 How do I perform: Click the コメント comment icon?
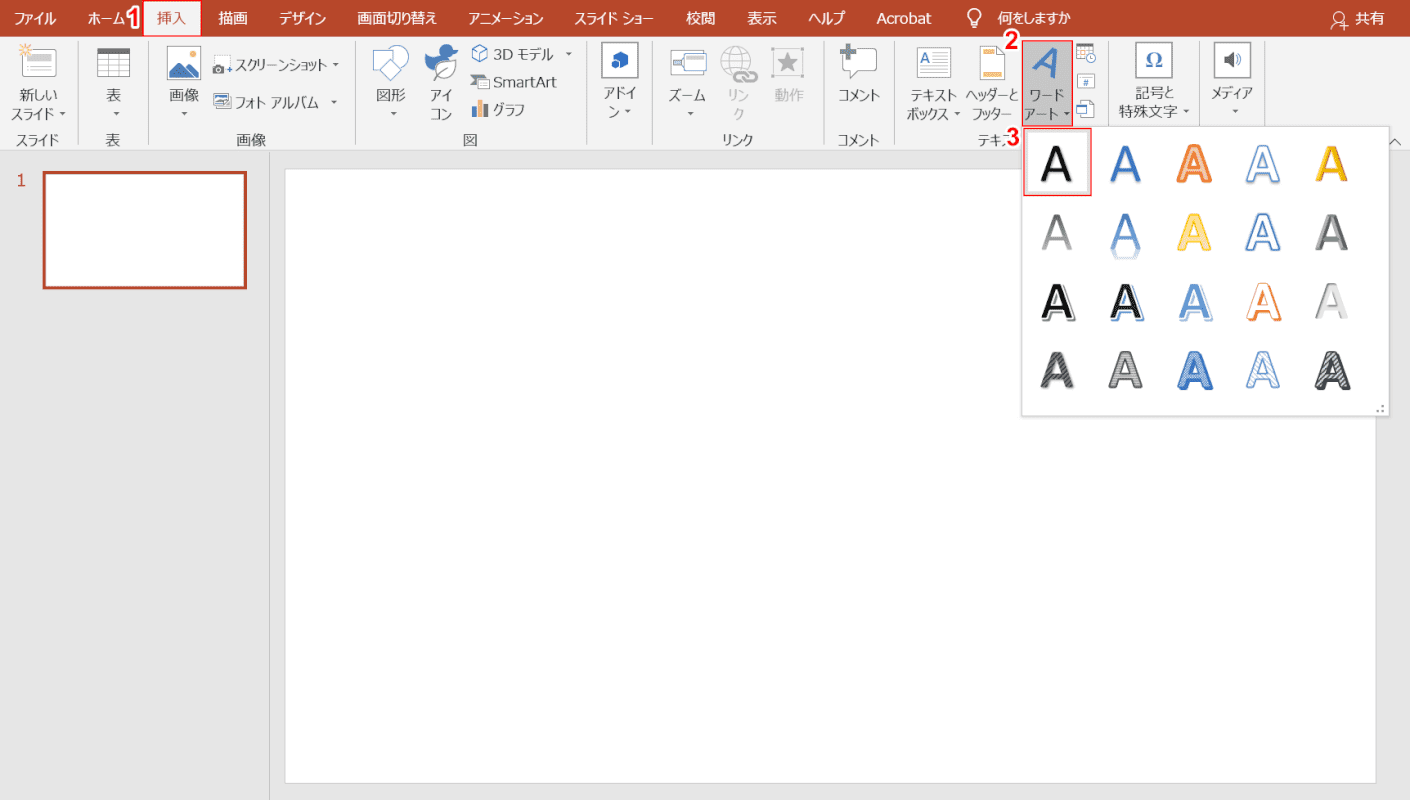(x=858, y=62)
